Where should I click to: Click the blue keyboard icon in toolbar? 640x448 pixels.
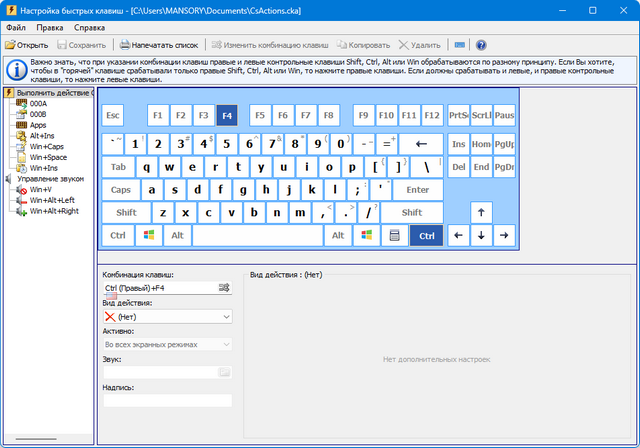[460, 45]
